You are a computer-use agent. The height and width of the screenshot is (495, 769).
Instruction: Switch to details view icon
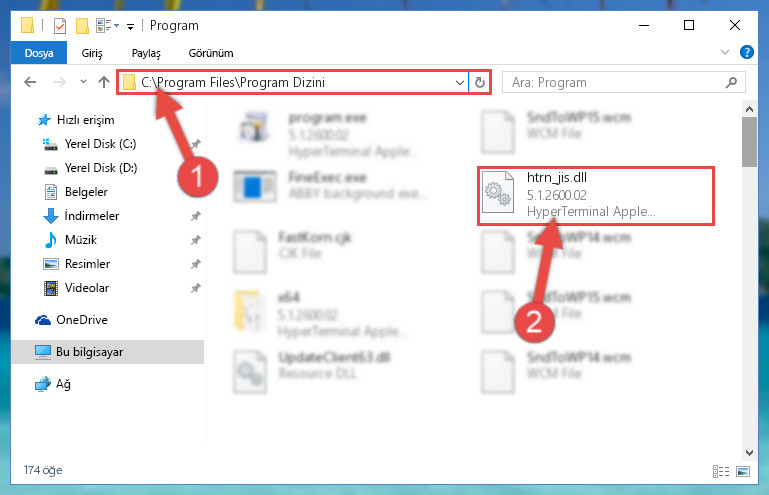(720, 471)
